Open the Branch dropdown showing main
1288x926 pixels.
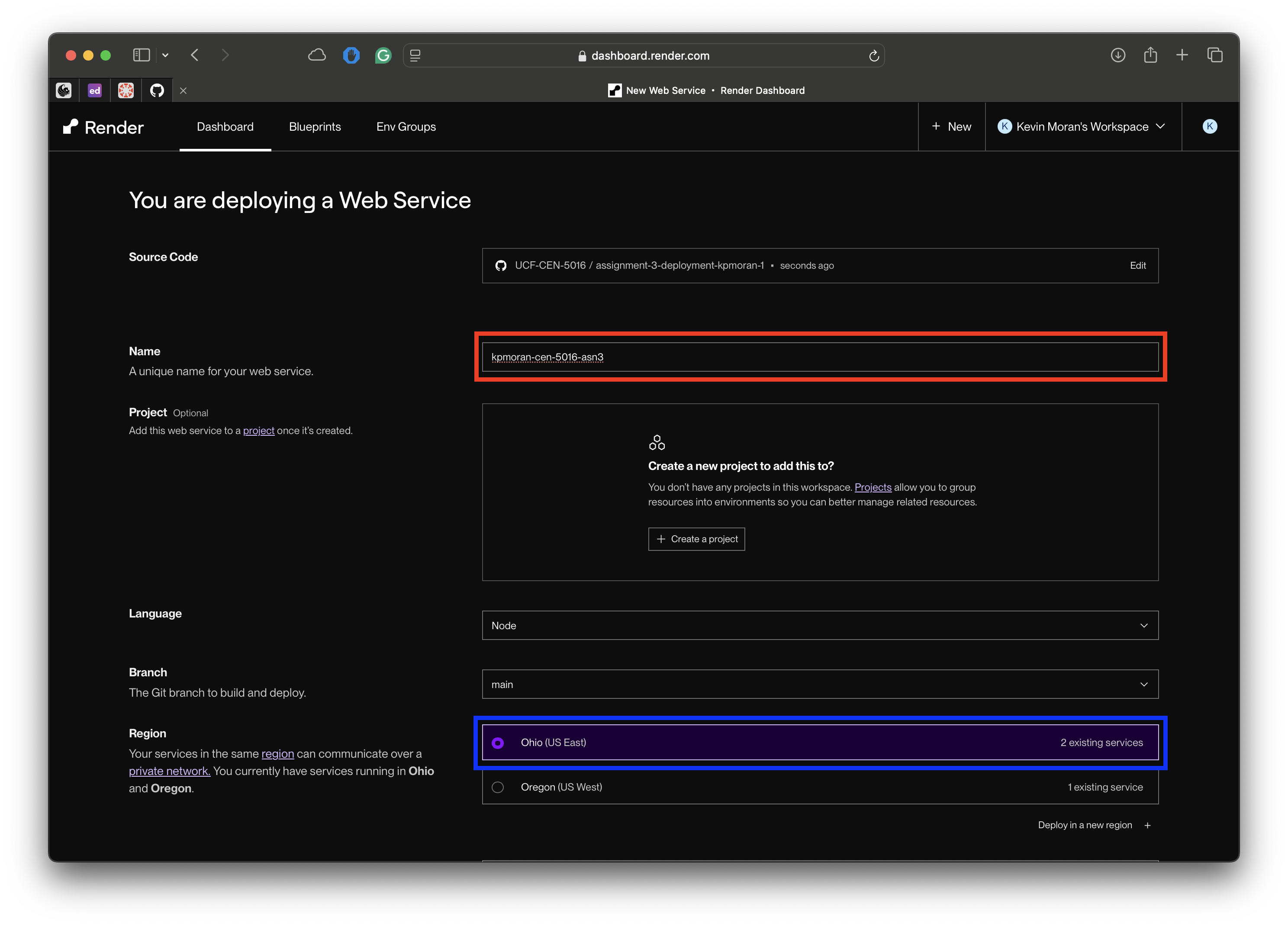point(820,684)
